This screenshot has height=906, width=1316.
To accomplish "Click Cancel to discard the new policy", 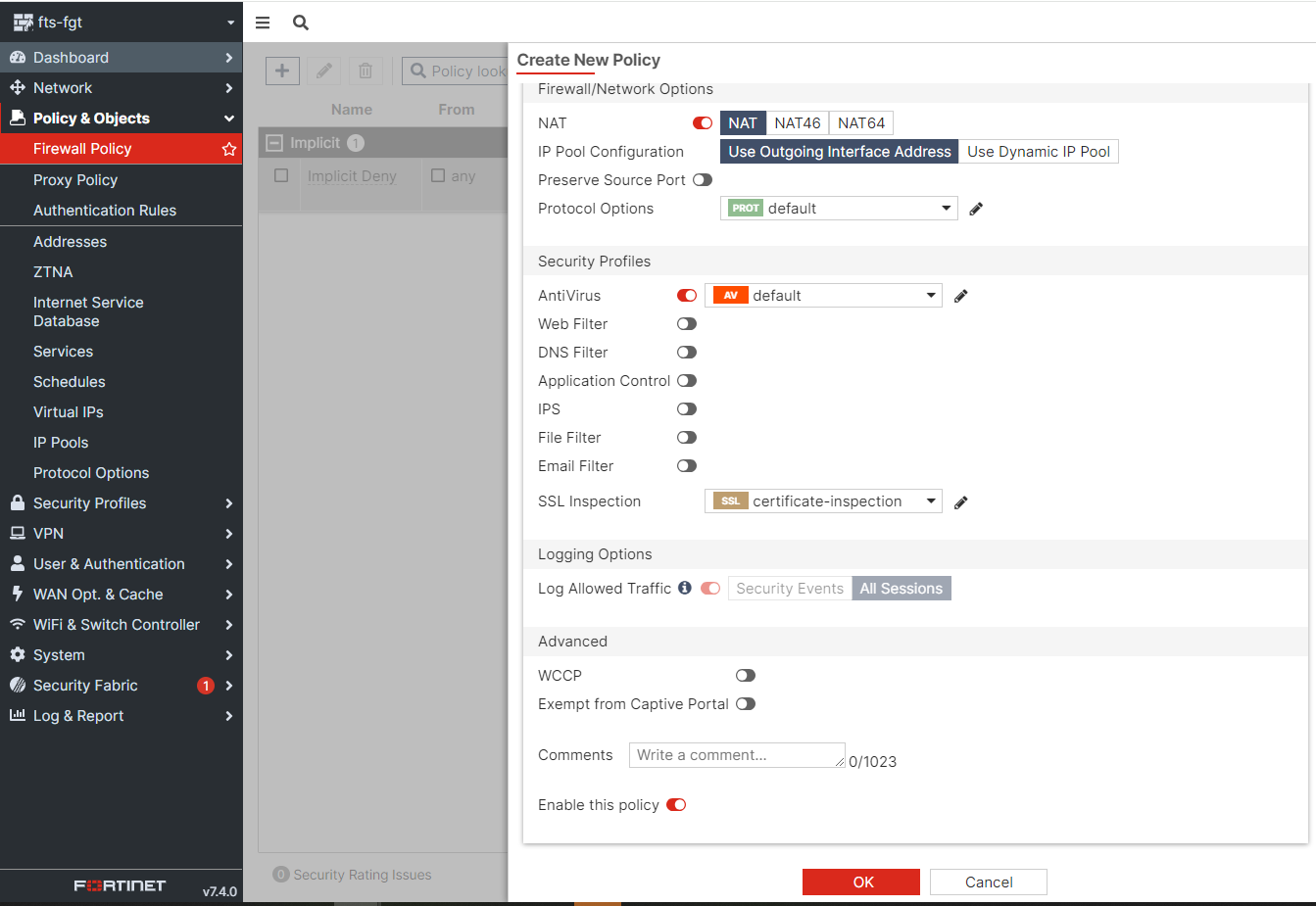I will click(x=988, y=882).
